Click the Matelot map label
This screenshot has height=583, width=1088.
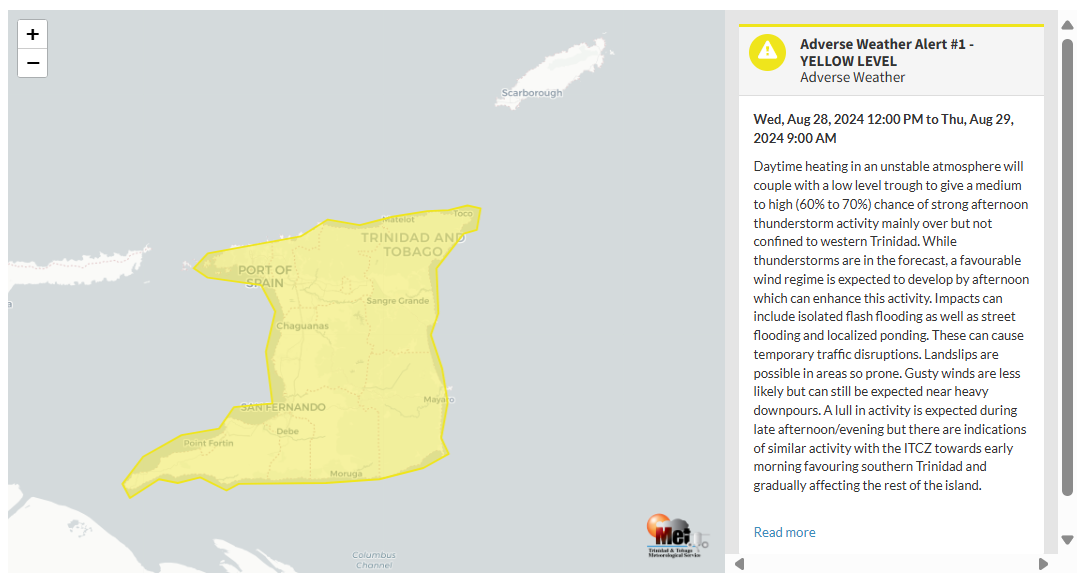coord(398,219)
